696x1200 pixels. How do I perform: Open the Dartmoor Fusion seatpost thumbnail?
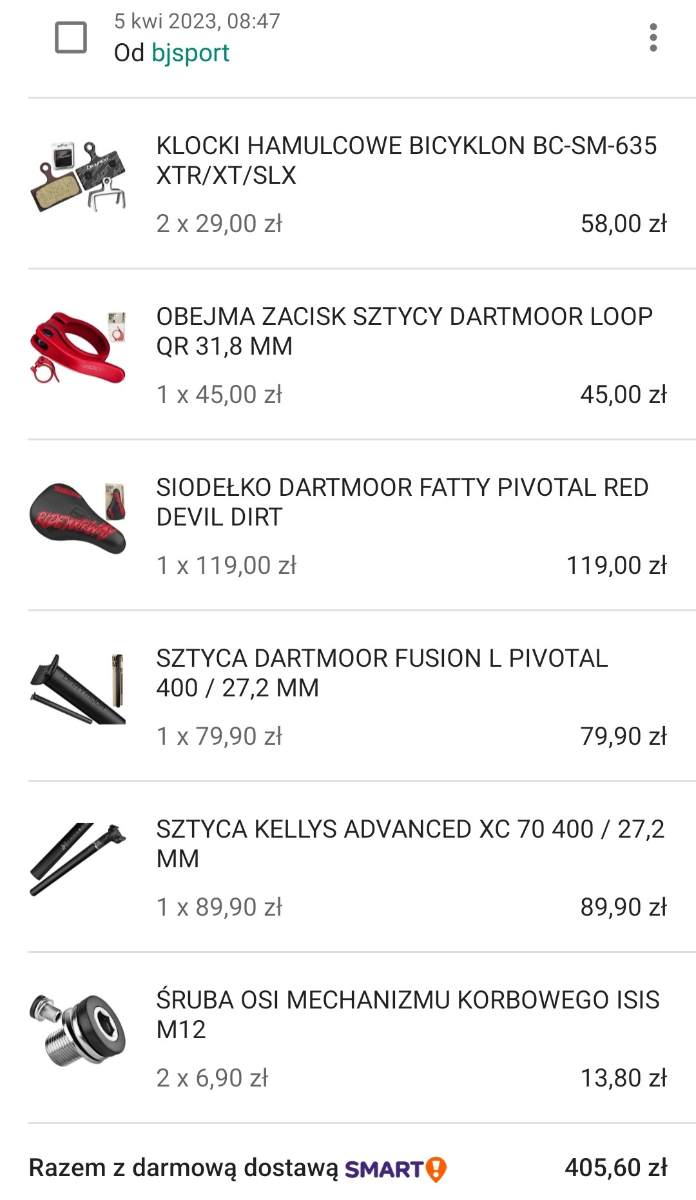pyautogui.click(x=78, y=688)
